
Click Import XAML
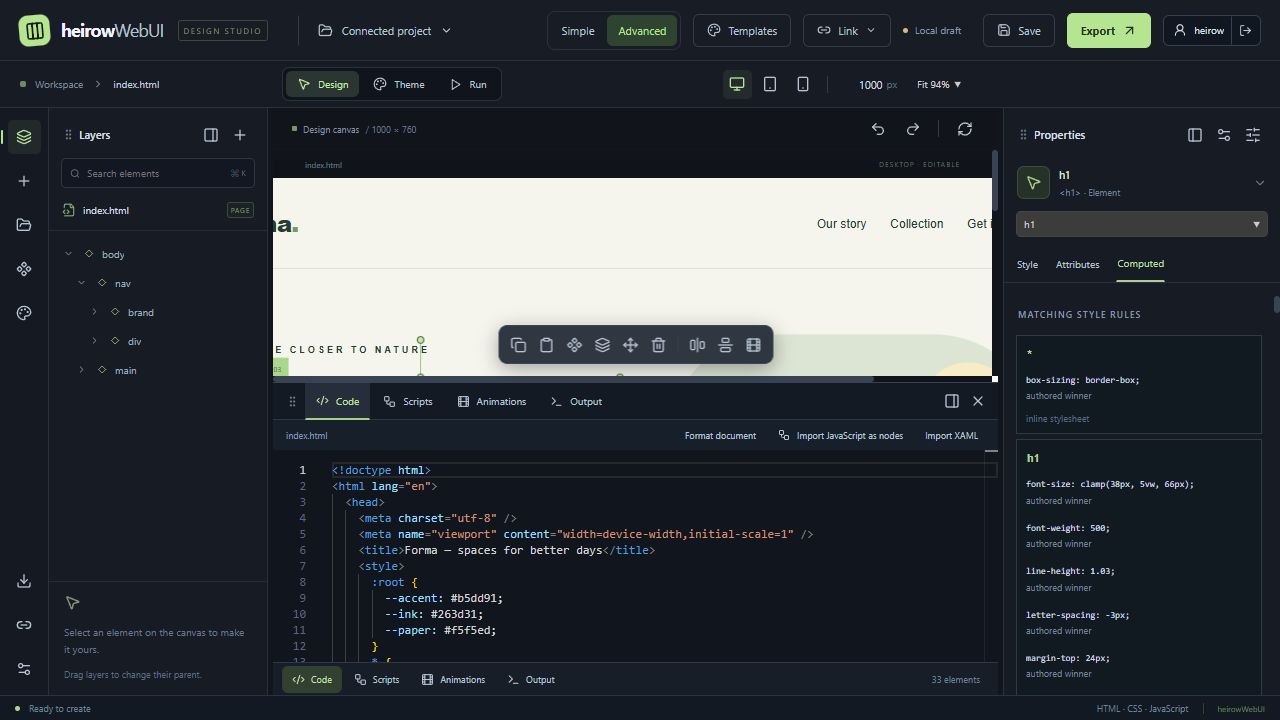(x=951, y=436)
